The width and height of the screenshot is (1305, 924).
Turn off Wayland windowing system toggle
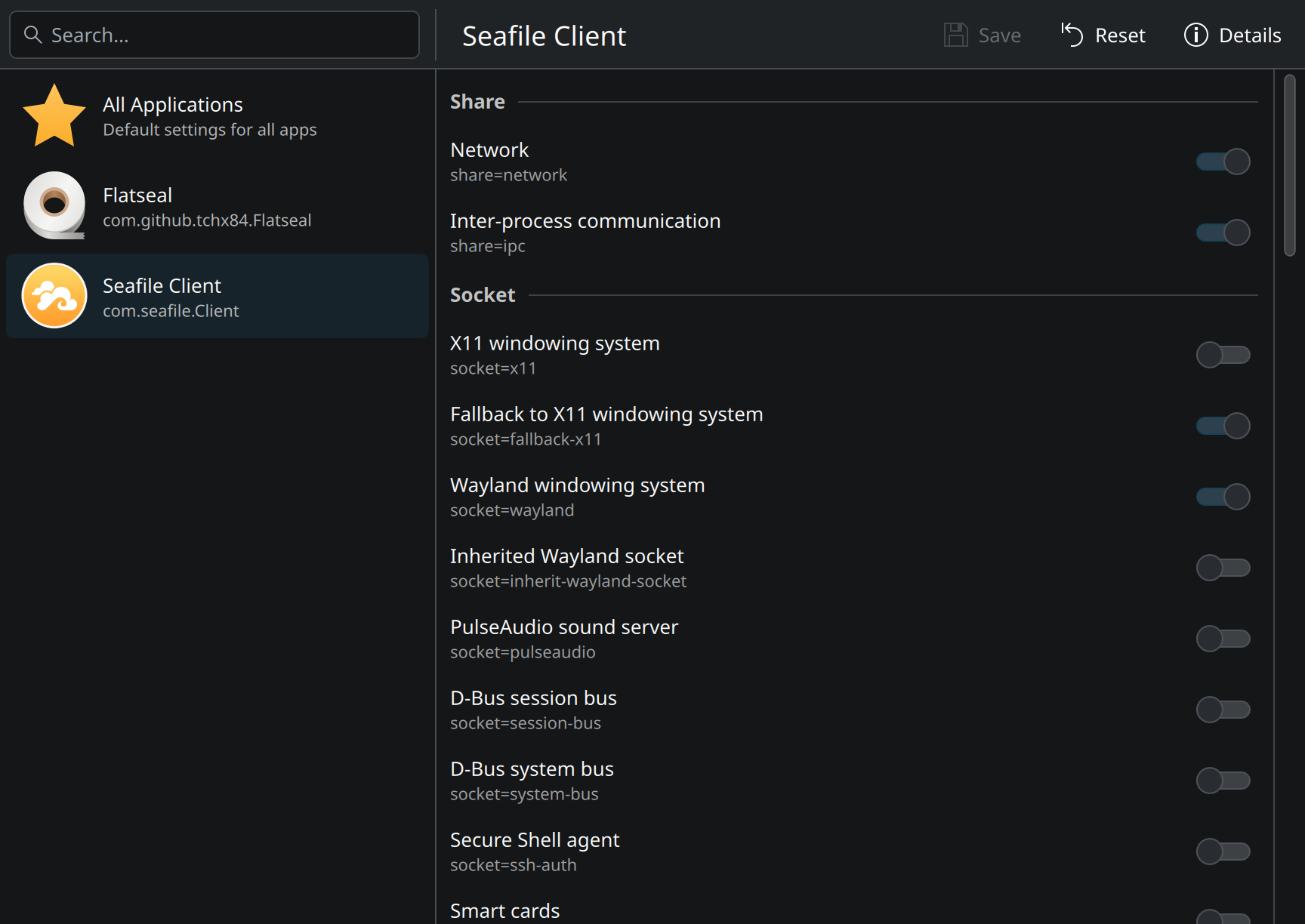click(x=1223, y=497)
